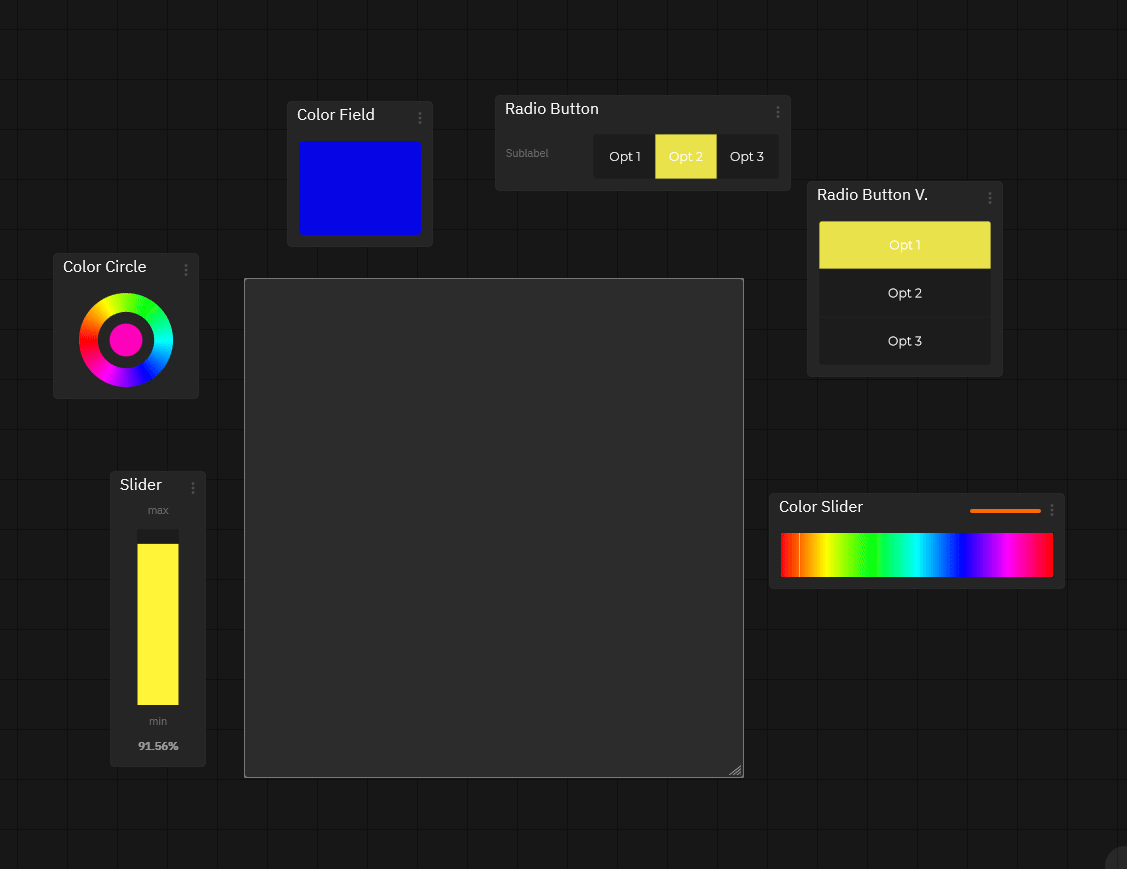Viewport: 1127px width, 869px height.
Task: Open the Color Circle panel options menu
Action: 185,270
